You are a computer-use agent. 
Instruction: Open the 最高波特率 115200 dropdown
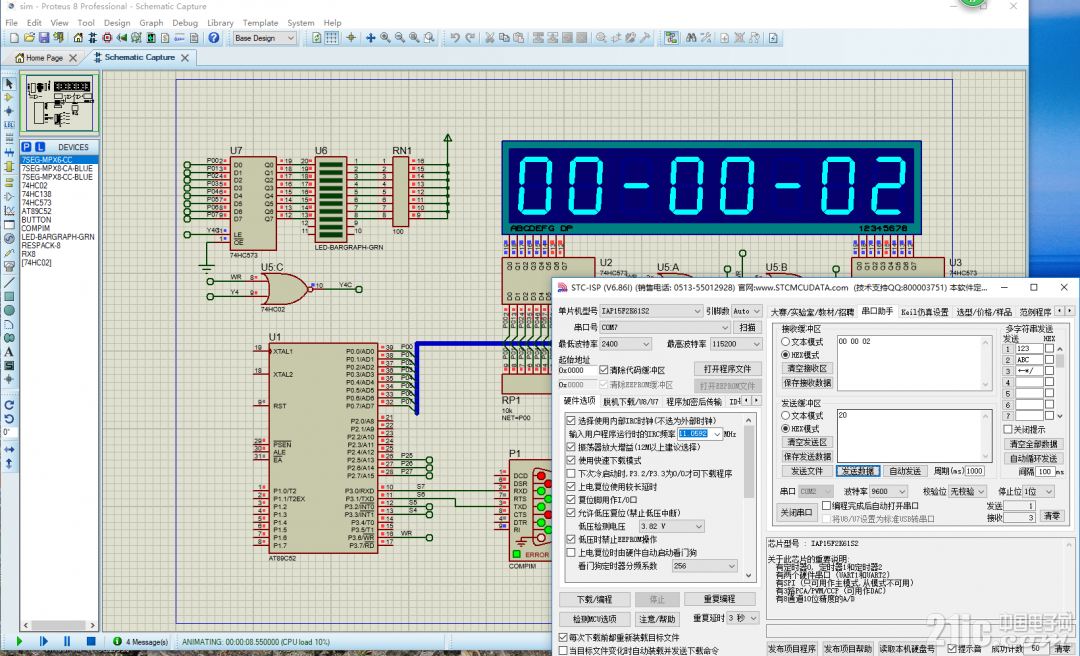[x=736, y=343]
